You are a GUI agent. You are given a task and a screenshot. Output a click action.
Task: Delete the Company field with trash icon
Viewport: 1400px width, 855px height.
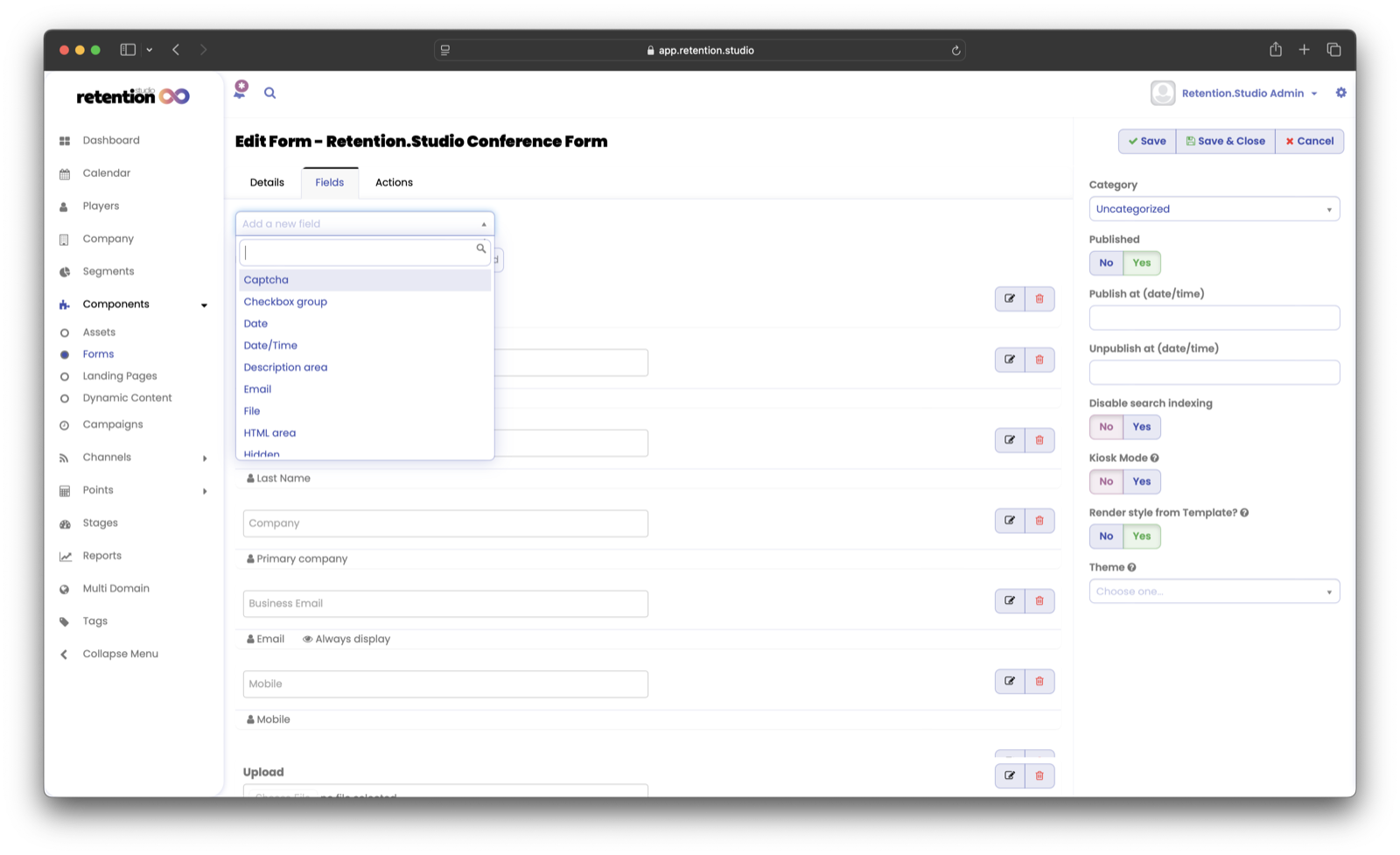(x=1039, y=521)
